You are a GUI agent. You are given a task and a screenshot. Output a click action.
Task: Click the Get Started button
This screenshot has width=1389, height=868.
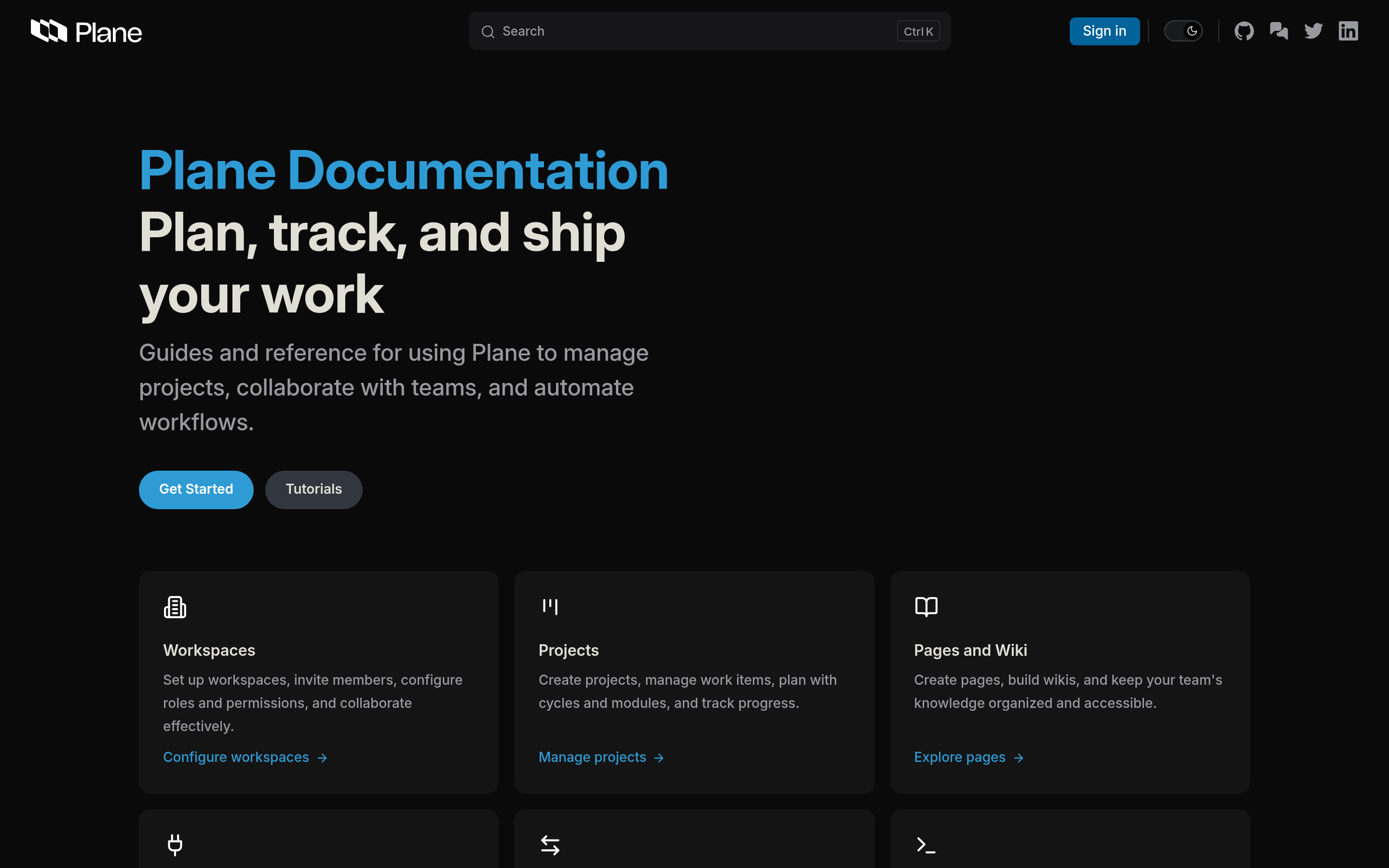pyautogui.click(x=196, y=489)
